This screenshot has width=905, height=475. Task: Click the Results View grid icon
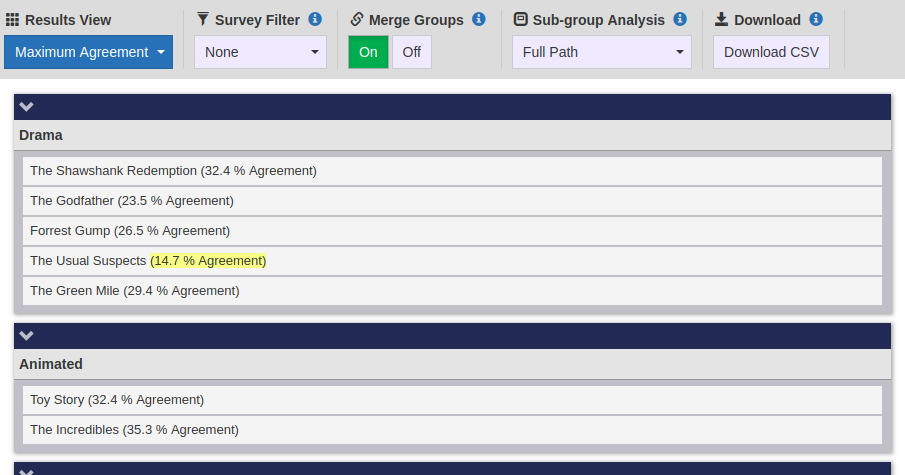[x=12, y=20]
